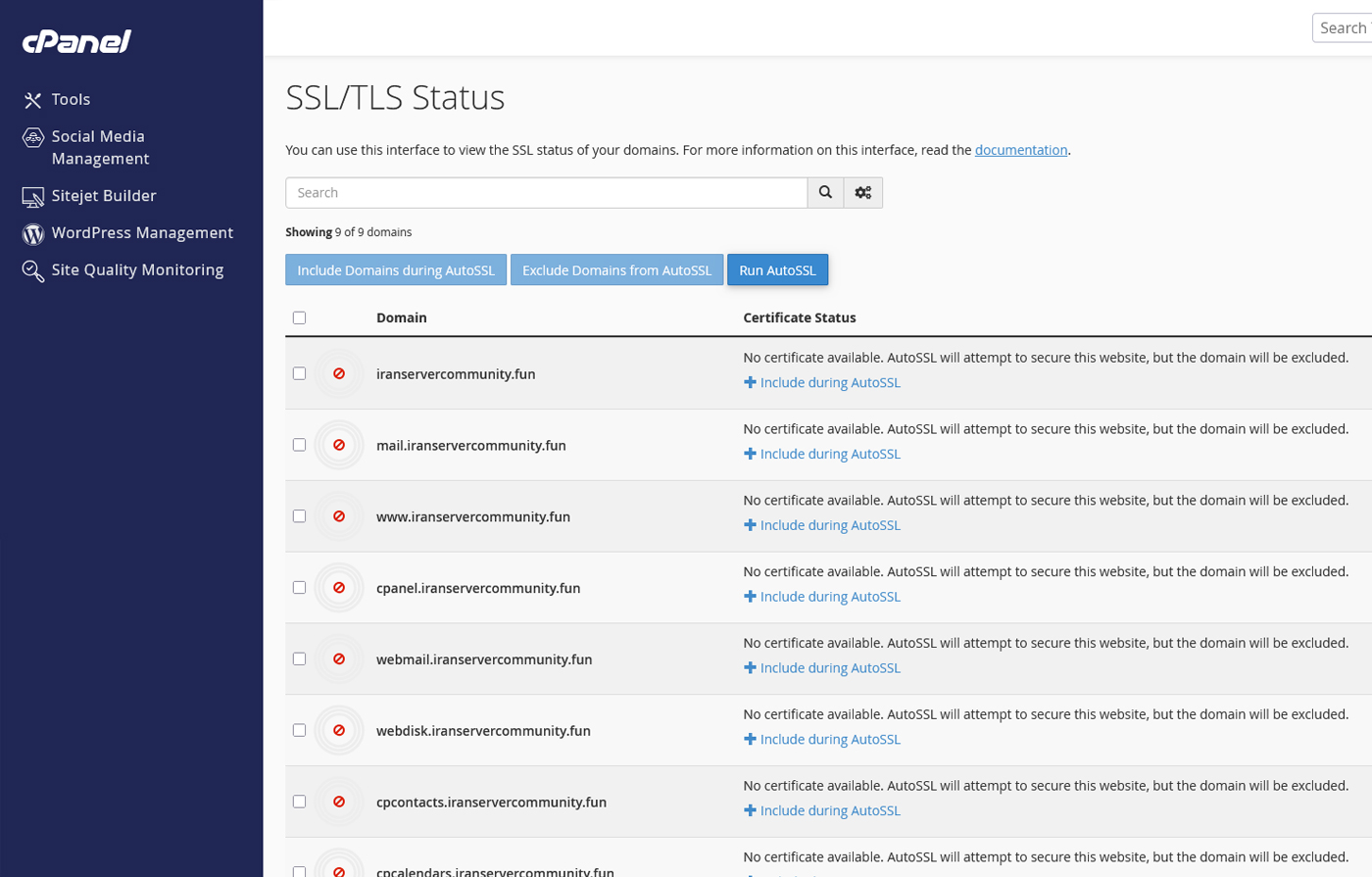Click the domain search input field

coord(546,193)
